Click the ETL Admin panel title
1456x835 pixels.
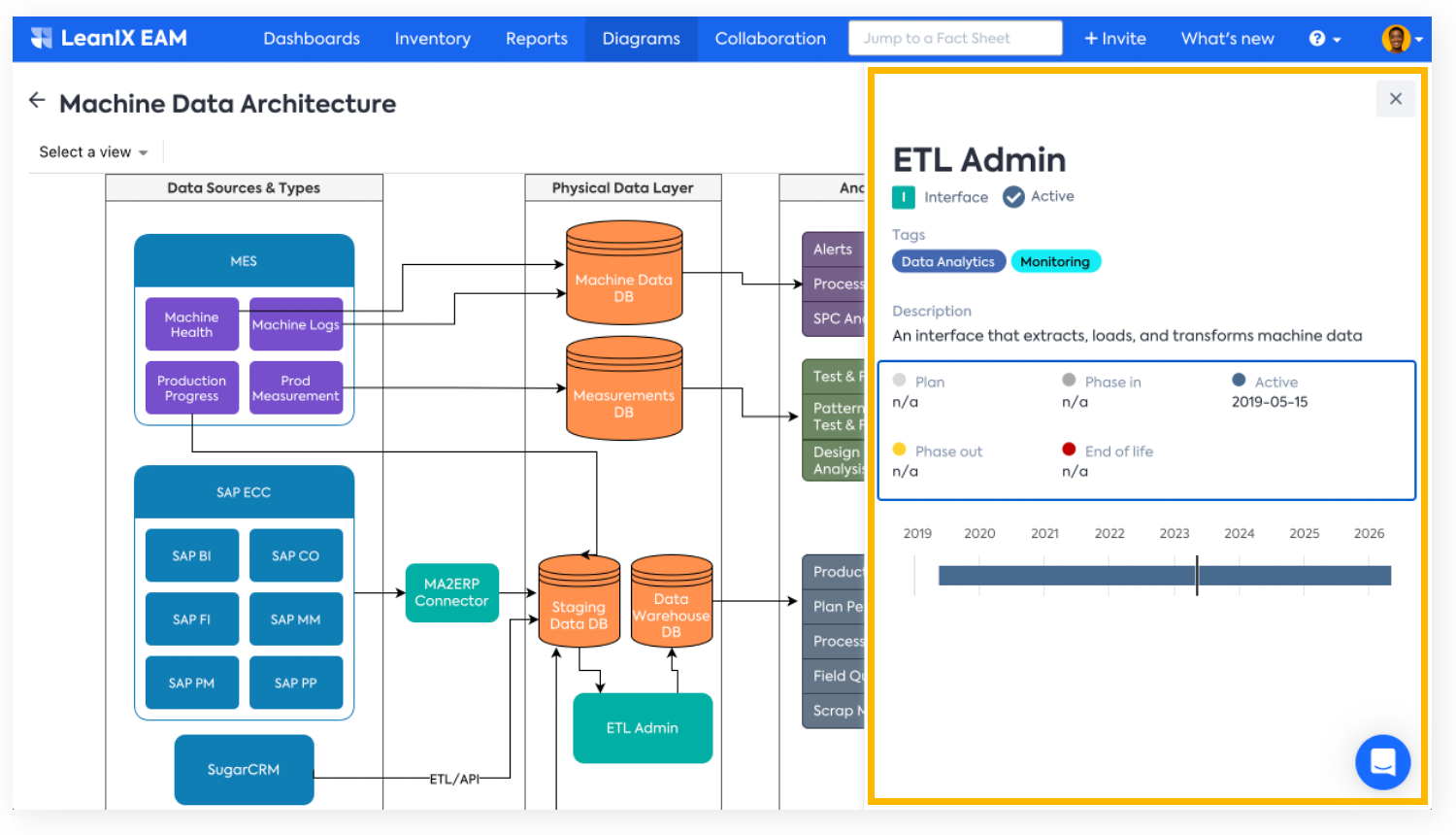[979, 159]
